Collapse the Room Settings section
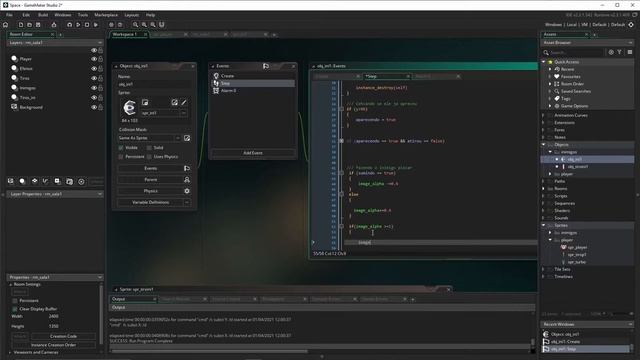The width and height of the screenshot is (640, 360). click(x=11, y=284)
